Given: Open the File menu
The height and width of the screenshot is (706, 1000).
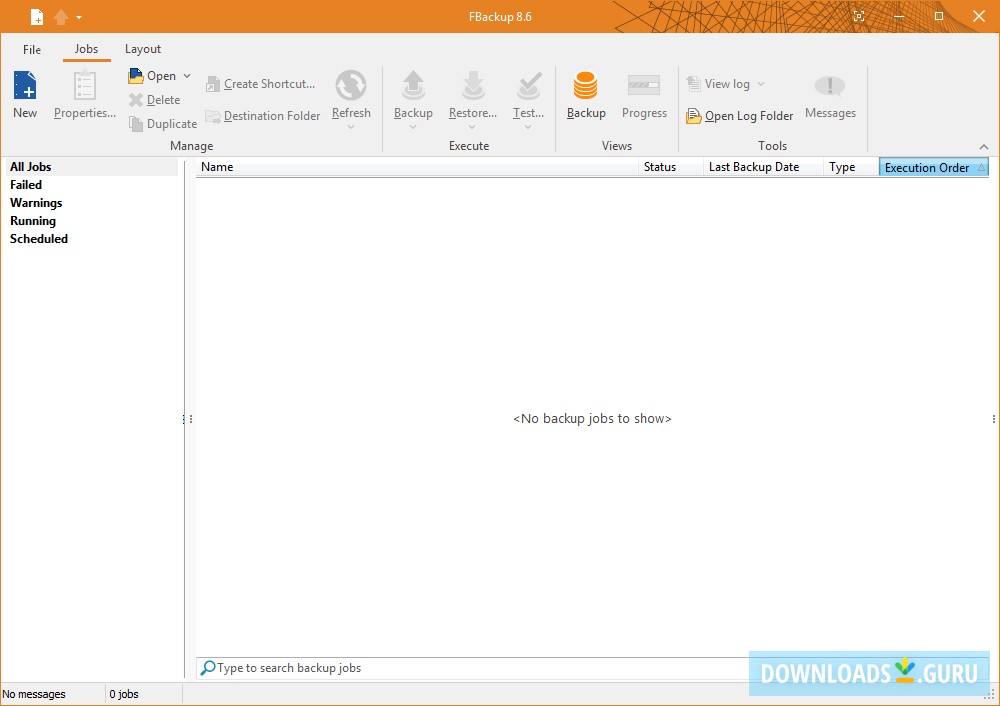Looking at the screenshot, I should 32,49.
